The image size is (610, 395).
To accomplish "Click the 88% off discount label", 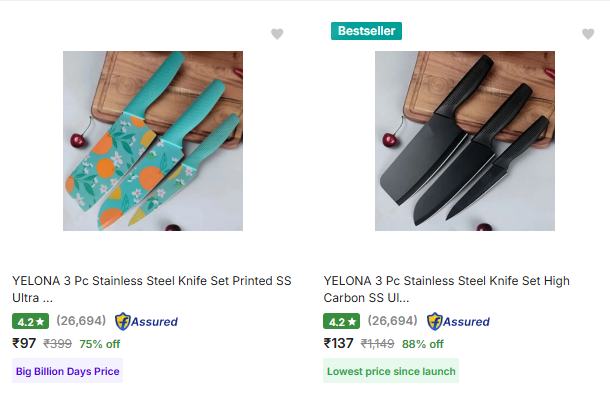I will coord(422,344).
